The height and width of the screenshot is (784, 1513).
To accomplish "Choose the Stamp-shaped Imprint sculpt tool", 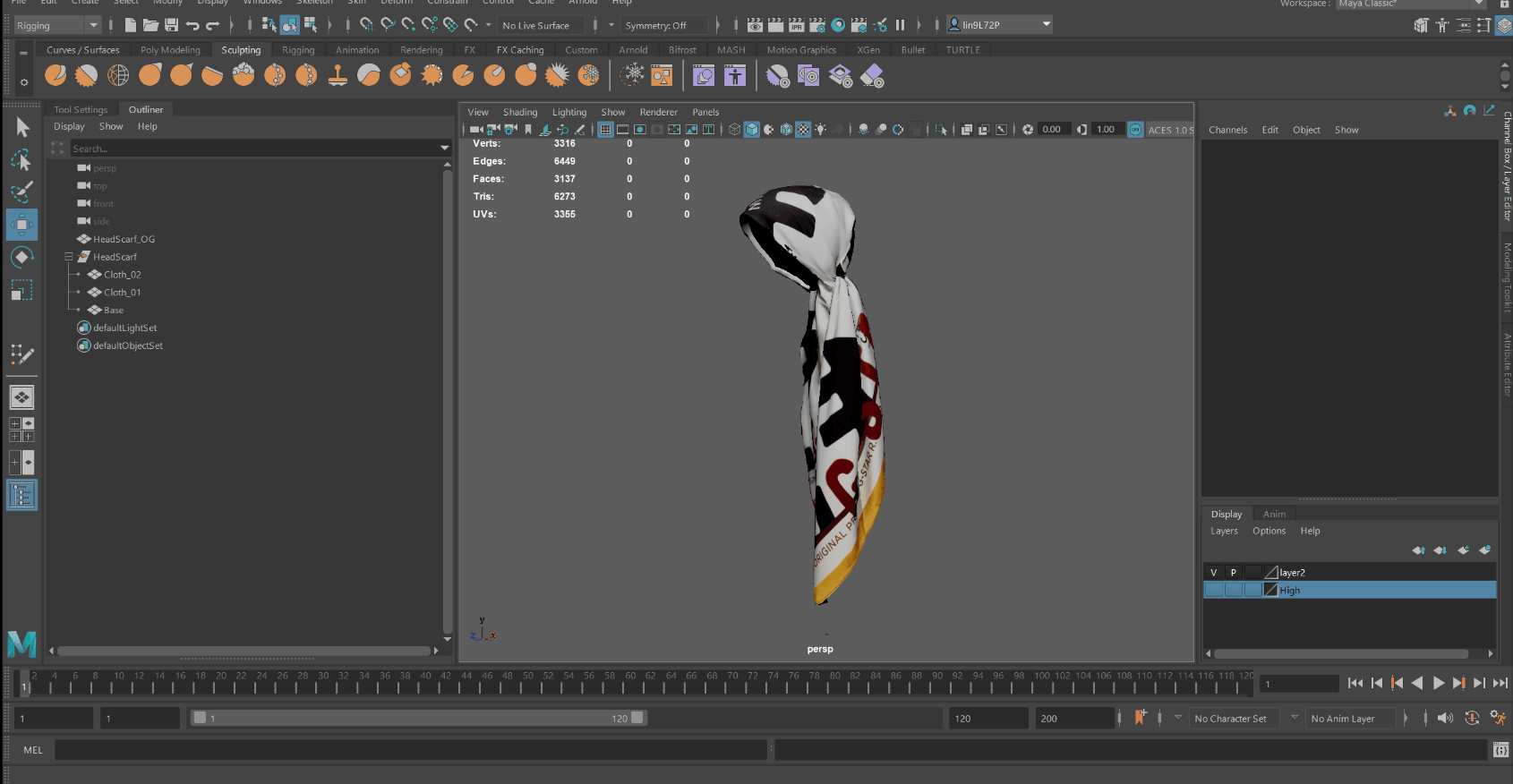I will tap(338, 76).
